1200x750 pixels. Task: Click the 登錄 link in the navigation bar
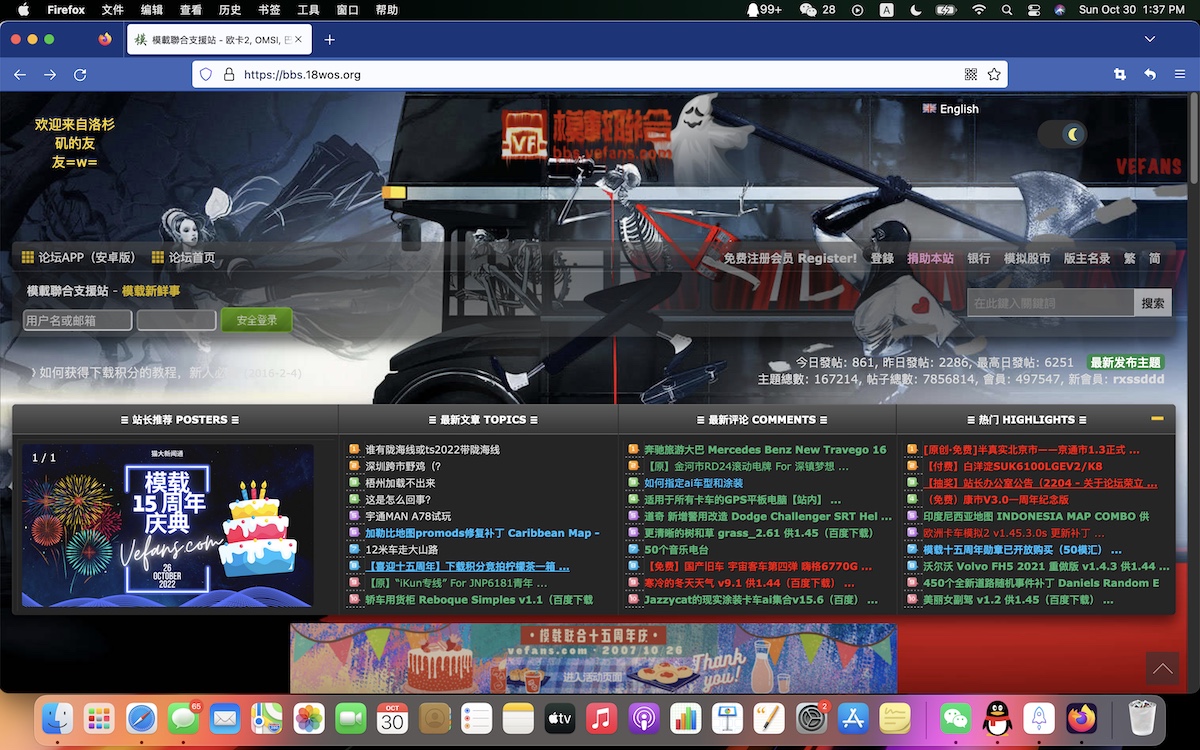click(x=882, y=258)
